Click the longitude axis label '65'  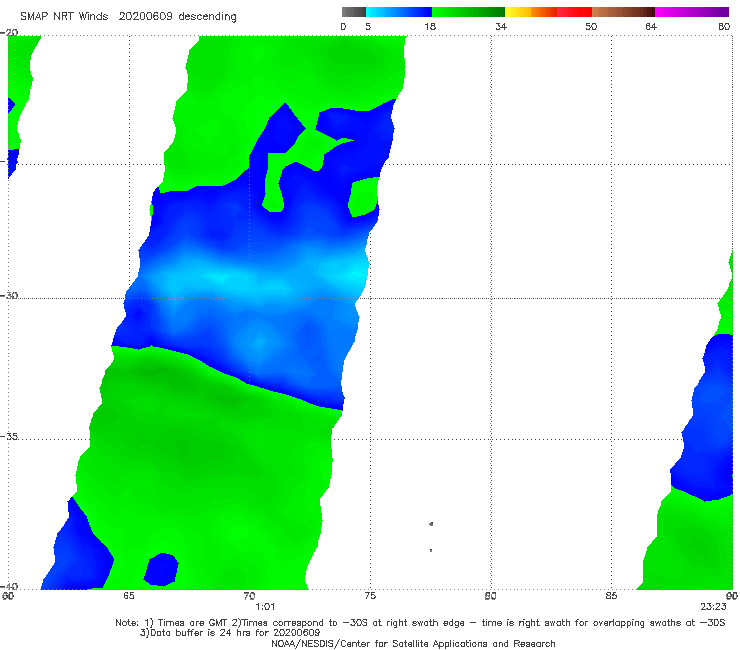point(129,596)
